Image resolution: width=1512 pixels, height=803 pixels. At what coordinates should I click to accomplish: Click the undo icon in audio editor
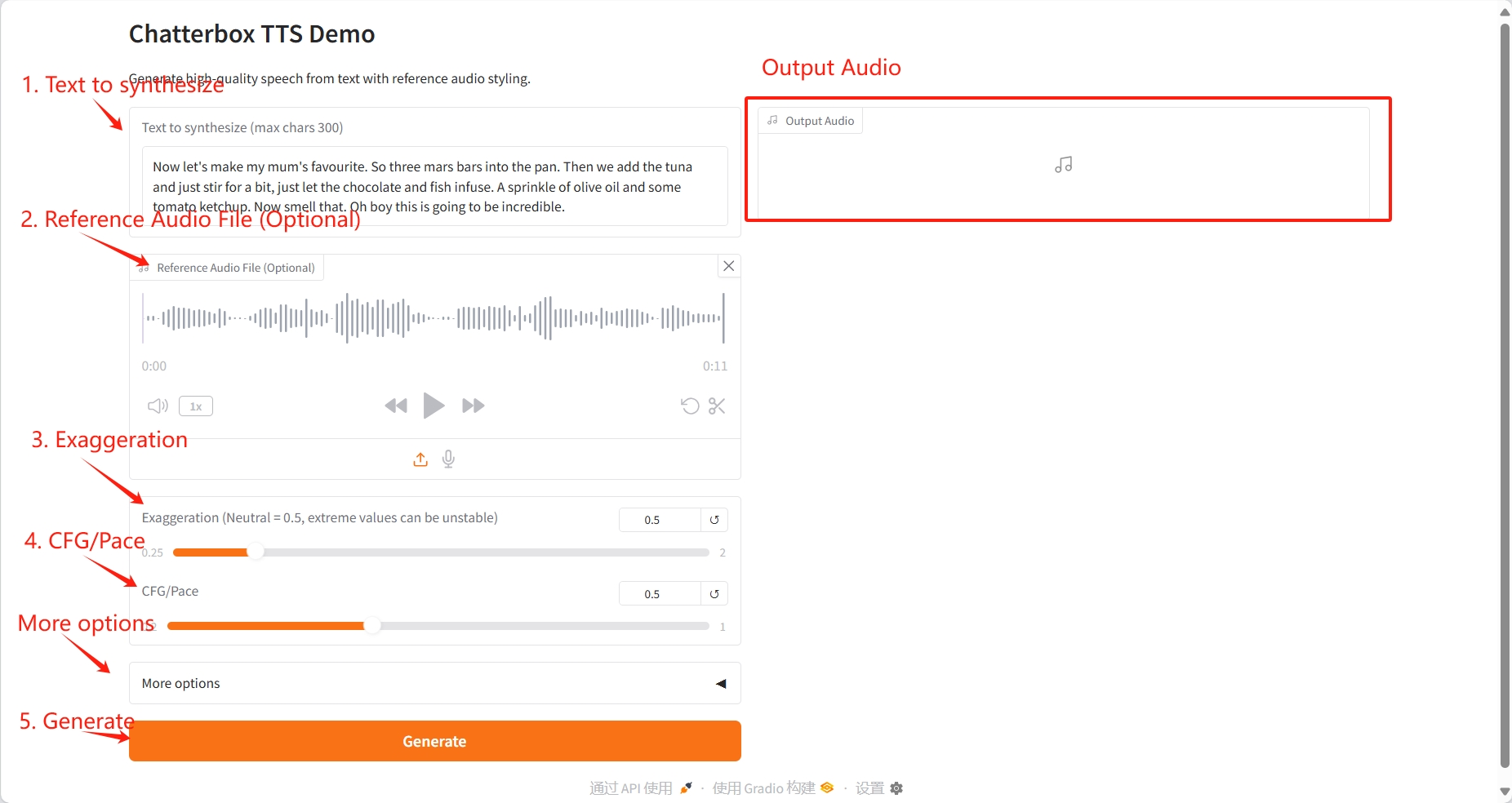point(690,406)
